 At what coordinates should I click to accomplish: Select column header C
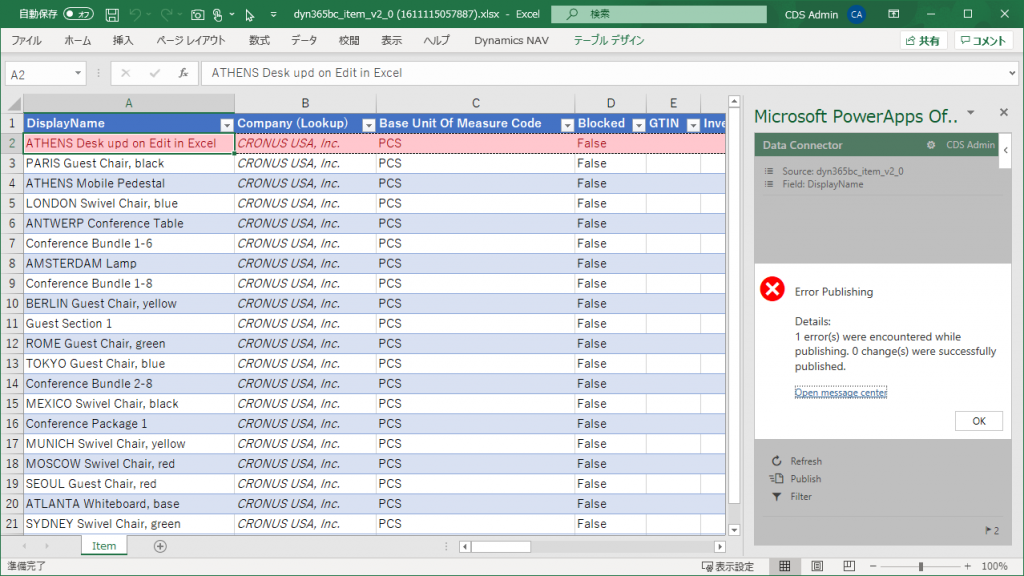click(475, 103)
